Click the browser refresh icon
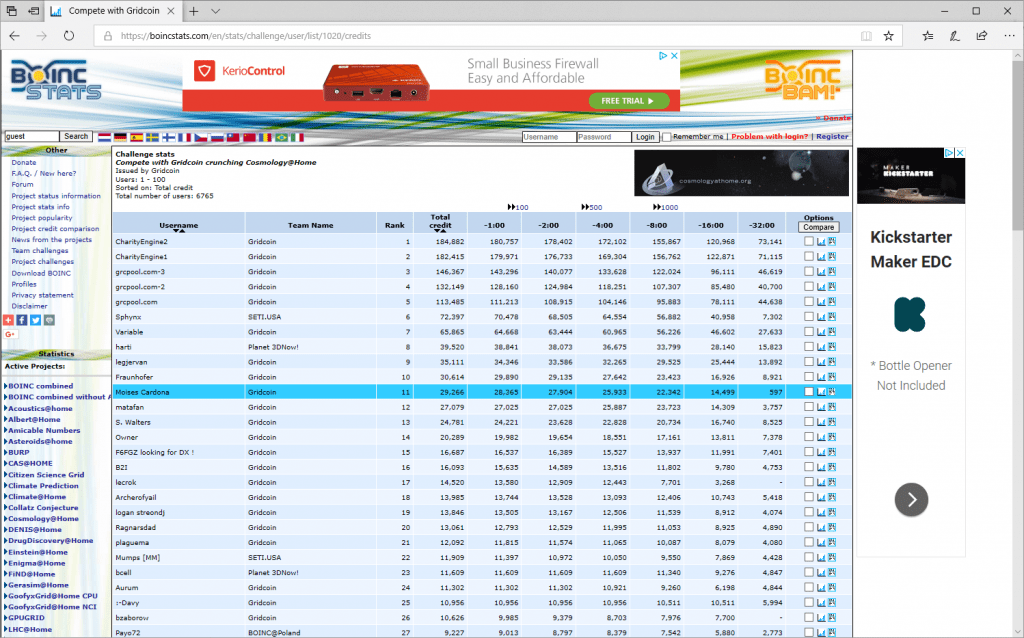Image resolution: width=1024 pixels, height=638 pixels. click(69, 35)
